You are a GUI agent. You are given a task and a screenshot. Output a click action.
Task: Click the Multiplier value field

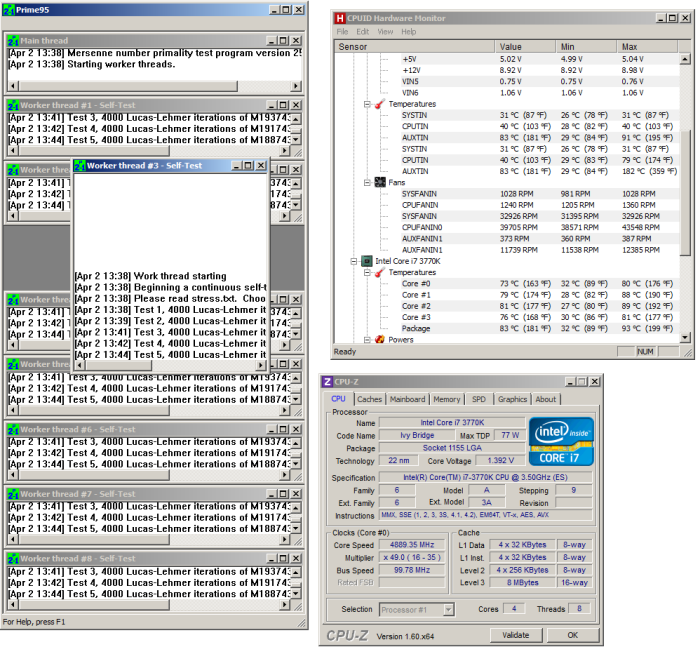(x=412, y=558)
